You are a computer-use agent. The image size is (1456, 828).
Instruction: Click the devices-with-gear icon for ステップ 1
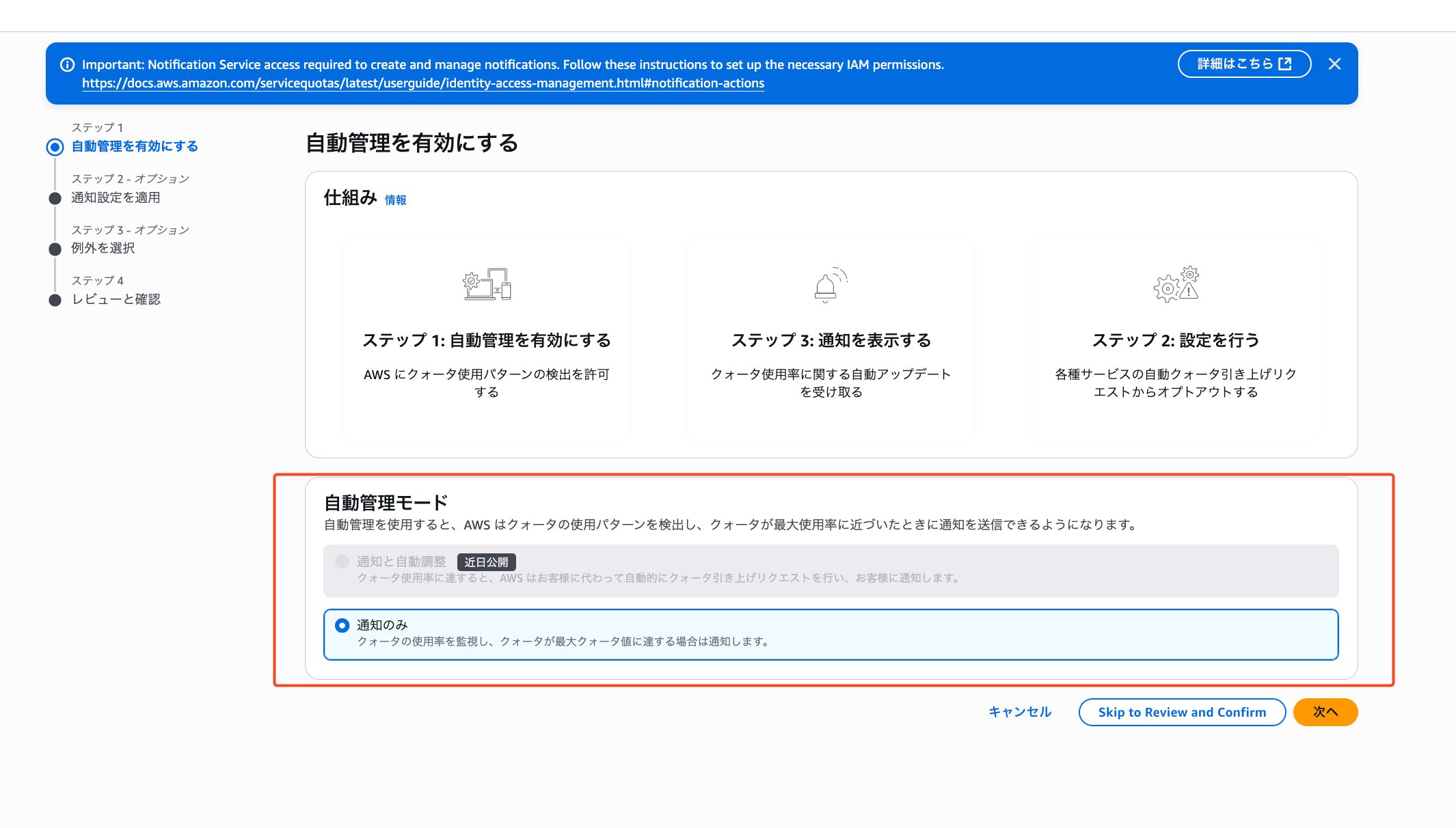tap(487, 284)
